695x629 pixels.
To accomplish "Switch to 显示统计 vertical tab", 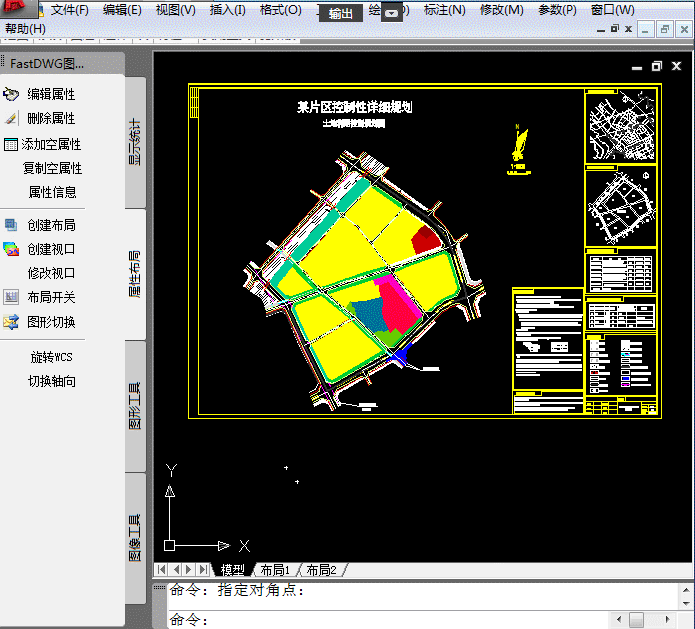I will (x=135, y=142).
